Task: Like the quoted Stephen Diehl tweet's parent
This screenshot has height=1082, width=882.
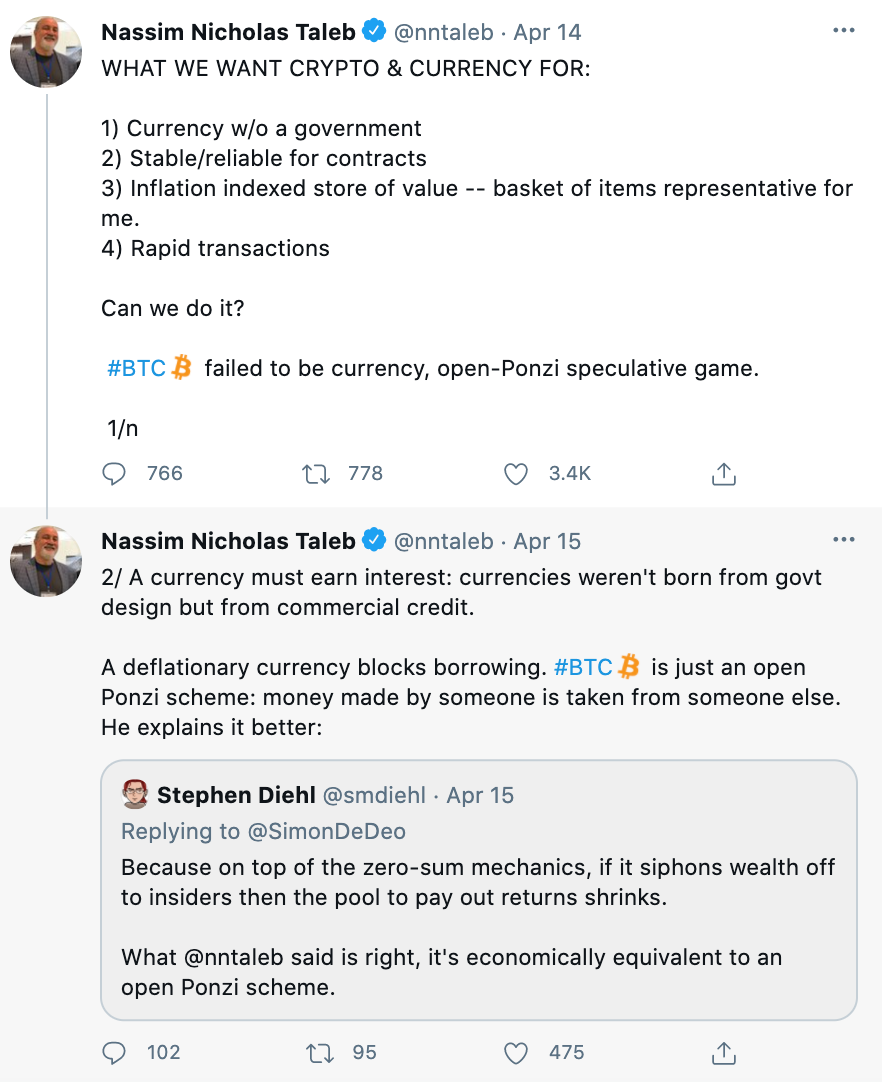Action: (516, 1052)
